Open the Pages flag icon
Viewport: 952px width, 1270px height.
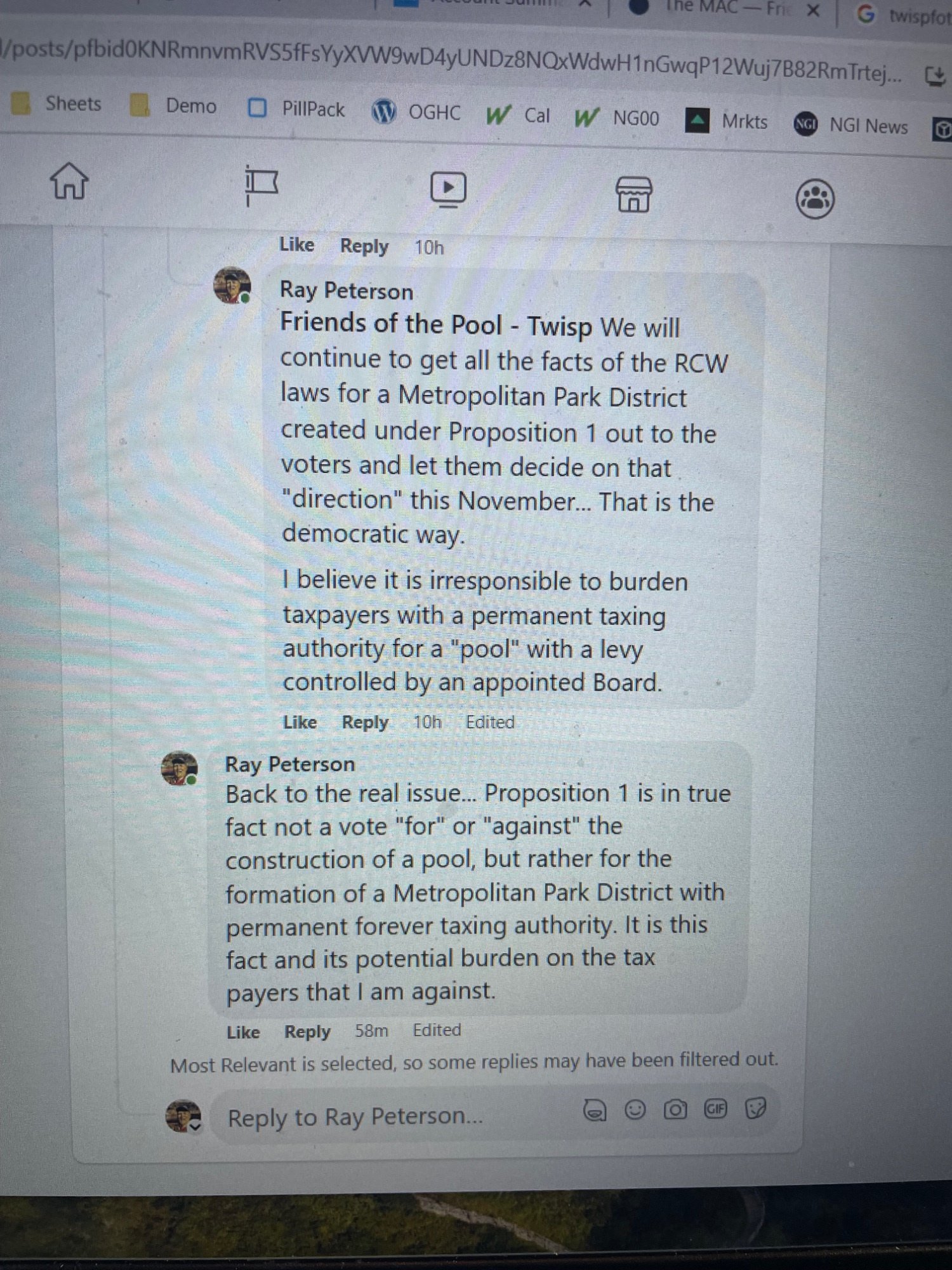click(x=261, y=185)
